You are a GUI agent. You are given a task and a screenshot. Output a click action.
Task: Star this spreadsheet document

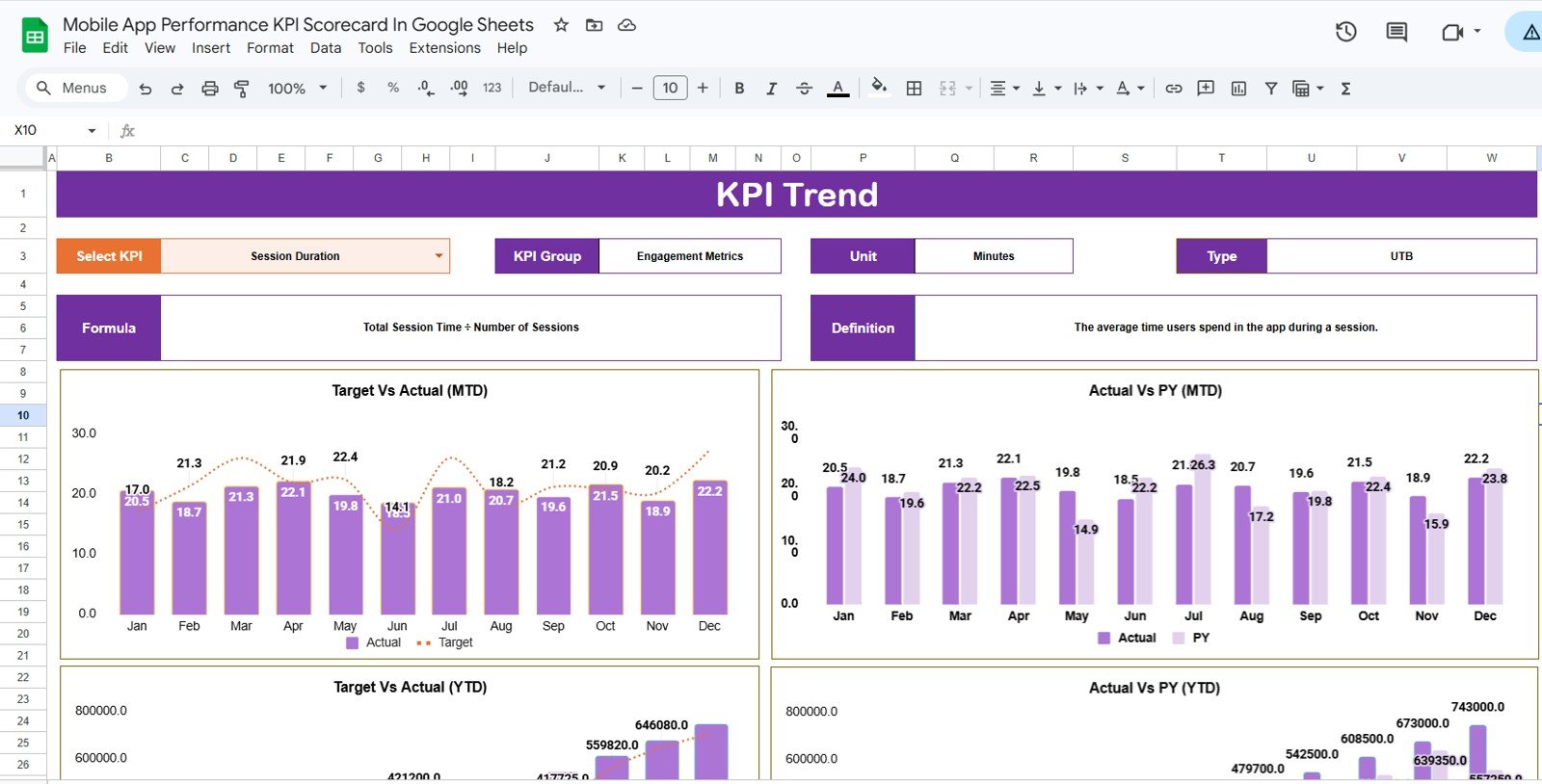(x=561, y=25)
